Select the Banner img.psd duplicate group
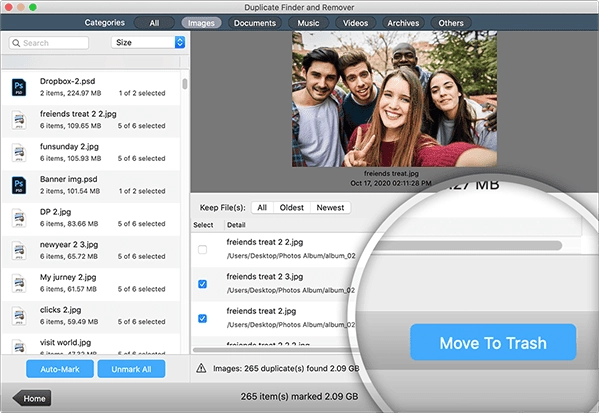The height and width of the screenshot is (414, 599). pos(91,185)
